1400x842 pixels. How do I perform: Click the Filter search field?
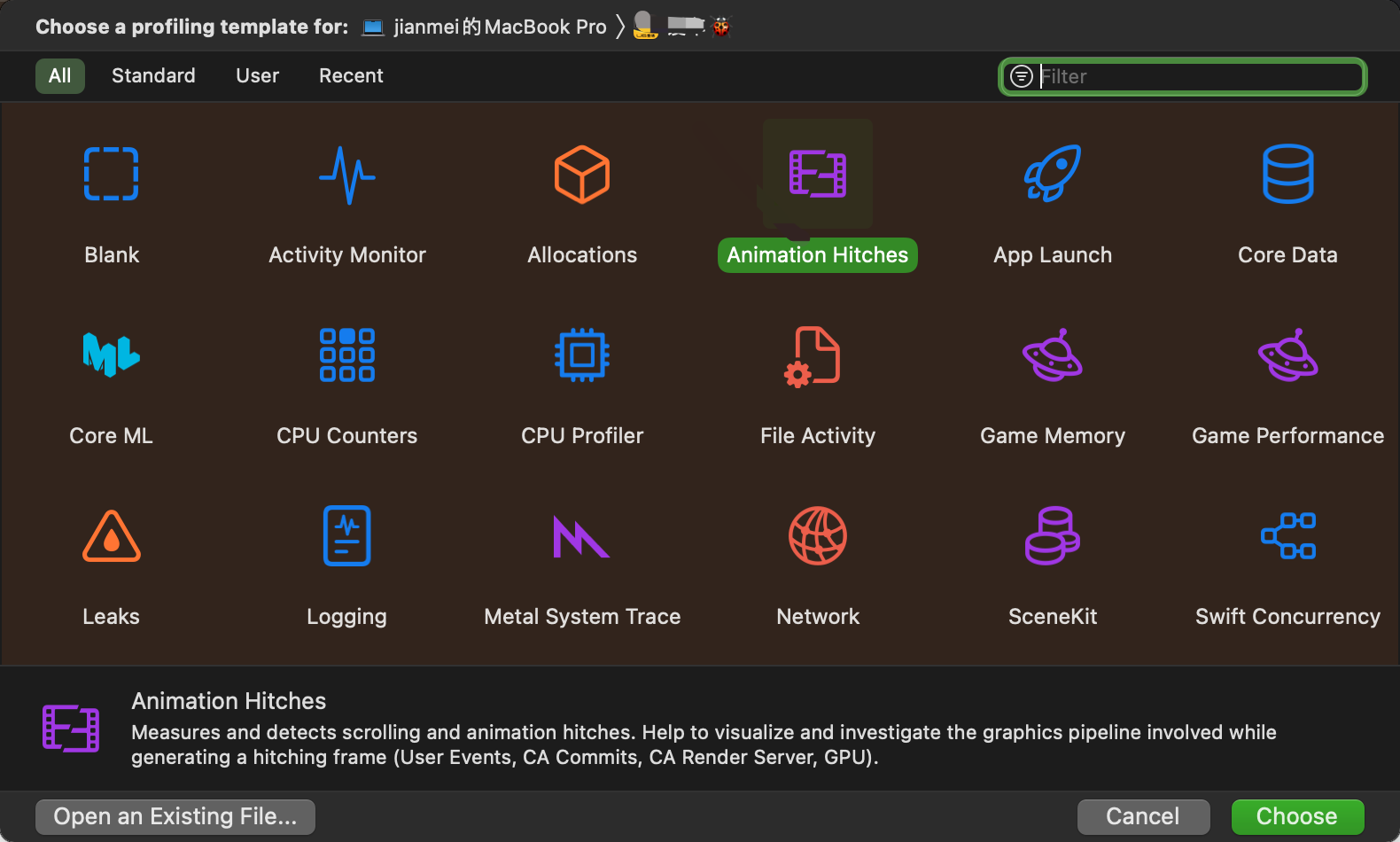click(1196, 76)
